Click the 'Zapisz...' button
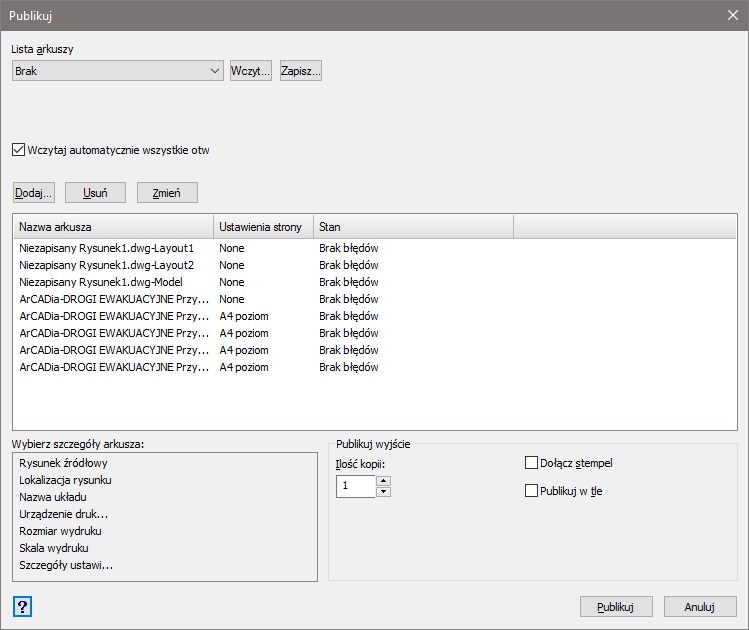This screenshot has width=749, height=630. pos(300,71)
